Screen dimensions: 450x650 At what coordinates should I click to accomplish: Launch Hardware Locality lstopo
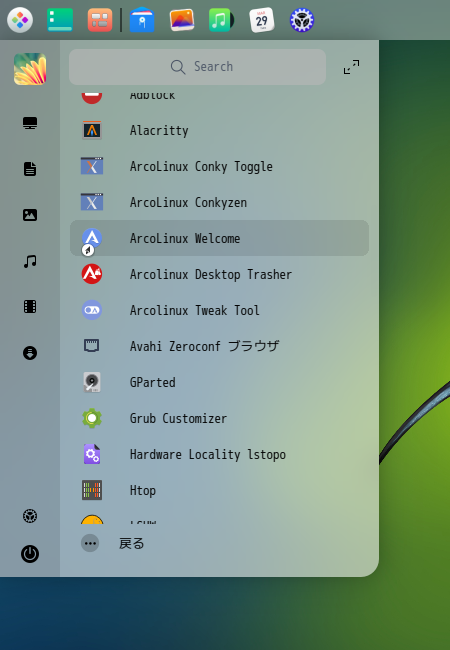(219, 454)
